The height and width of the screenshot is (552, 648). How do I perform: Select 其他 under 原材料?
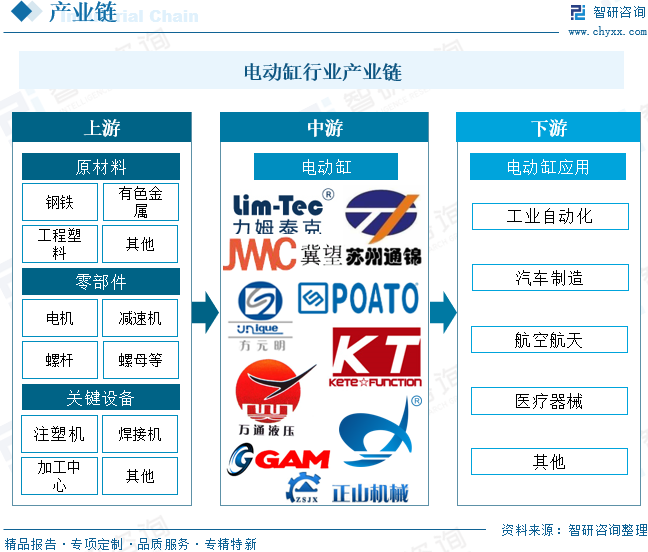pos(140,244)
